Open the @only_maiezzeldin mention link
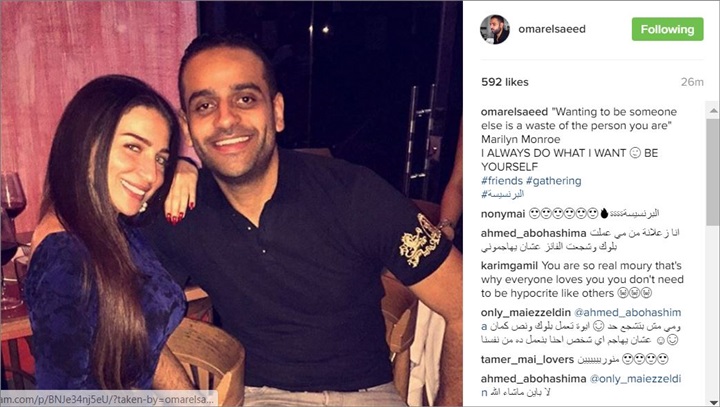 [x=635, y=379]
